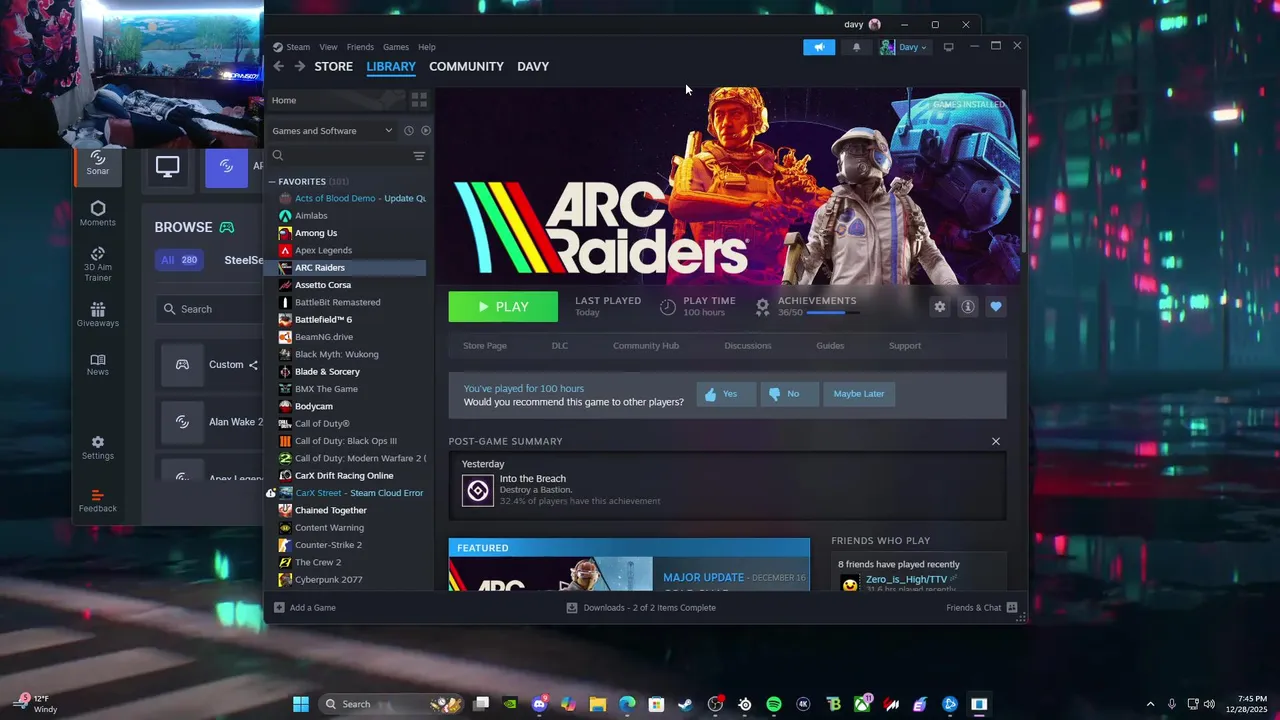Open Steam notifications bell
Viewport: 1280px width, 720px height.
coord(856,47)
